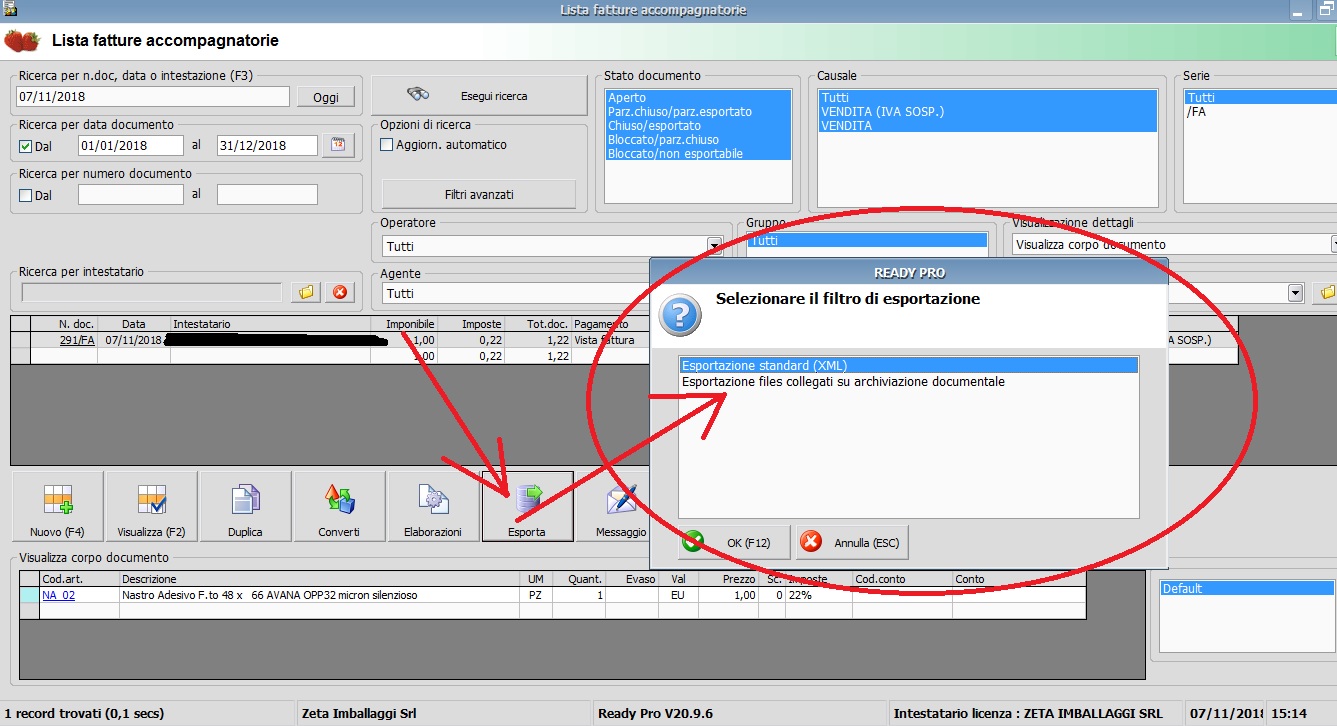The height and width of the screenshot is (726, 1337).
Task: Choose Tutti in the Causale list
Action: 987,98
